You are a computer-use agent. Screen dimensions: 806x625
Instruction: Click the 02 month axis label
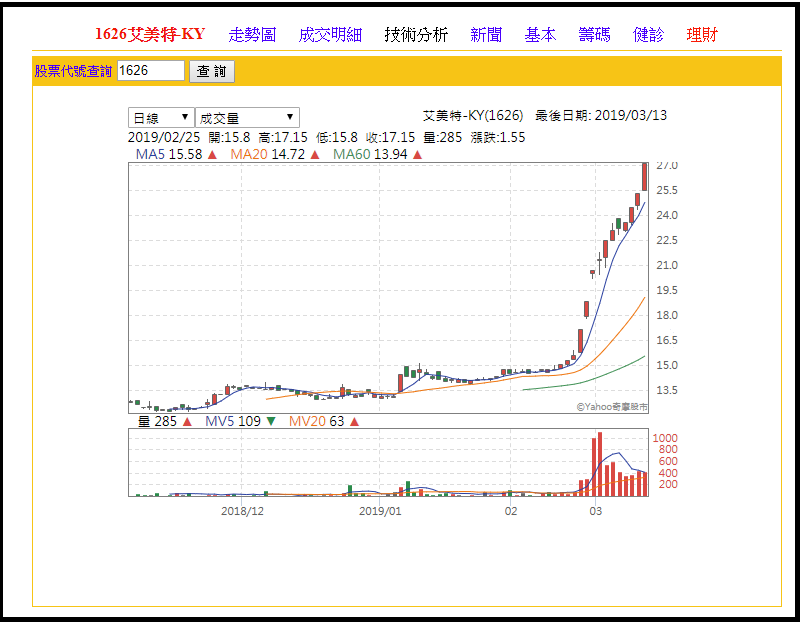coord(510,511)
